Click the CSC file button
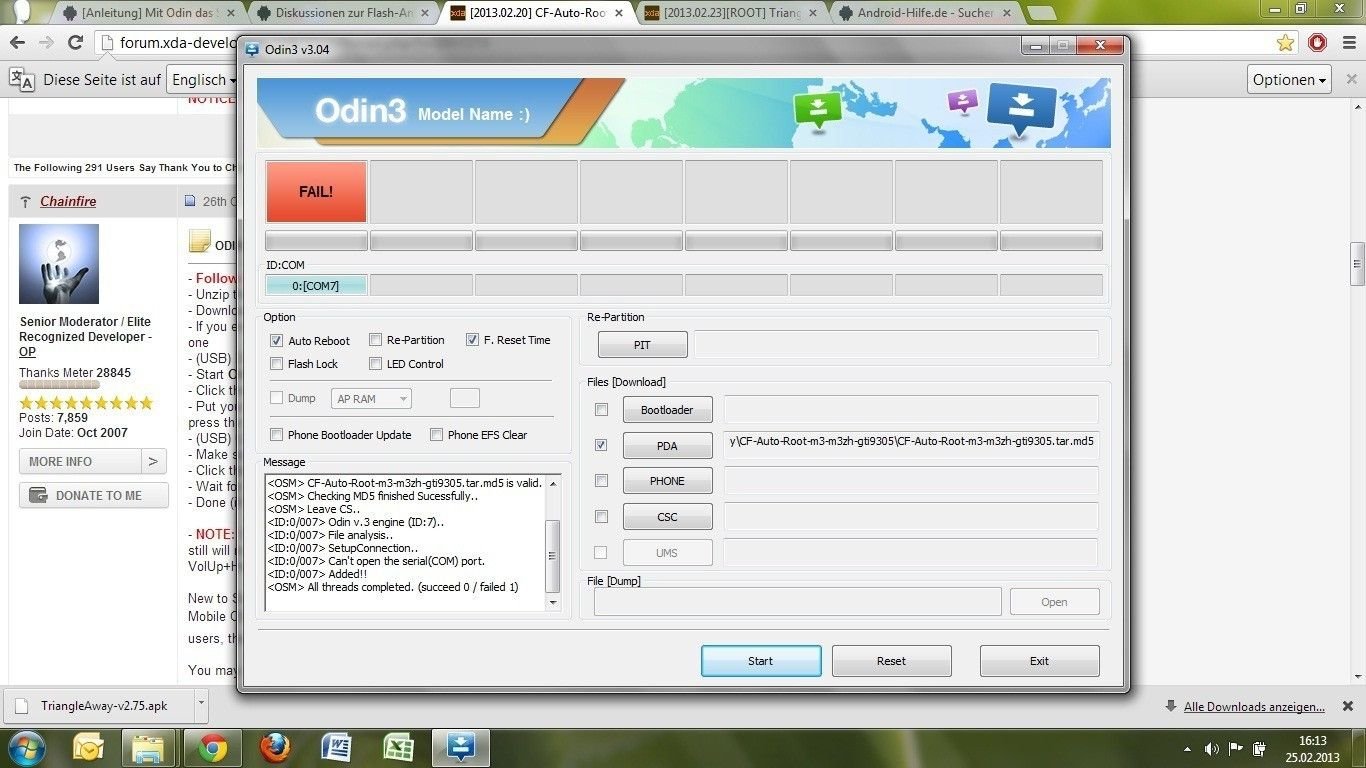1366x768 pixels. coord(667,517)
